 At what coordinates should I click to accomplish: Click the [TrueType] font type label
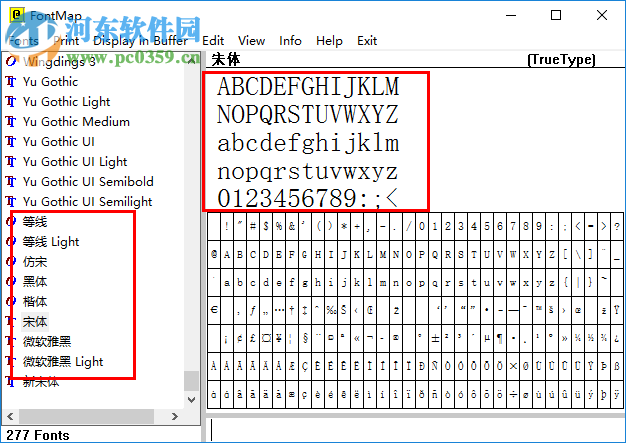pyautogui.click(x=561, y=59)
